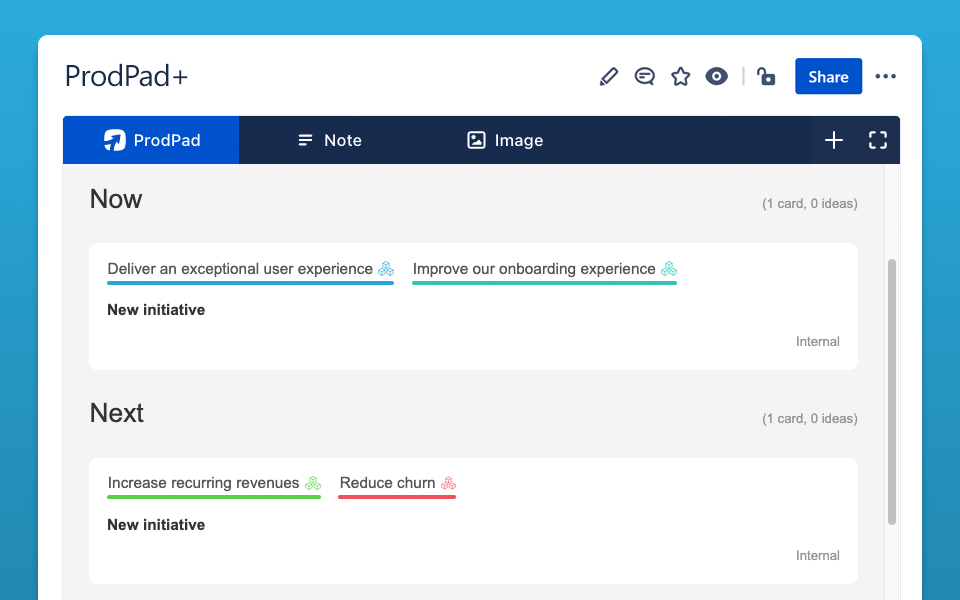Click '(1 card, 0 ideas)' beside Now
This screenshot has height=600, width=960.
pyautogui.click(x=809, y=204)
